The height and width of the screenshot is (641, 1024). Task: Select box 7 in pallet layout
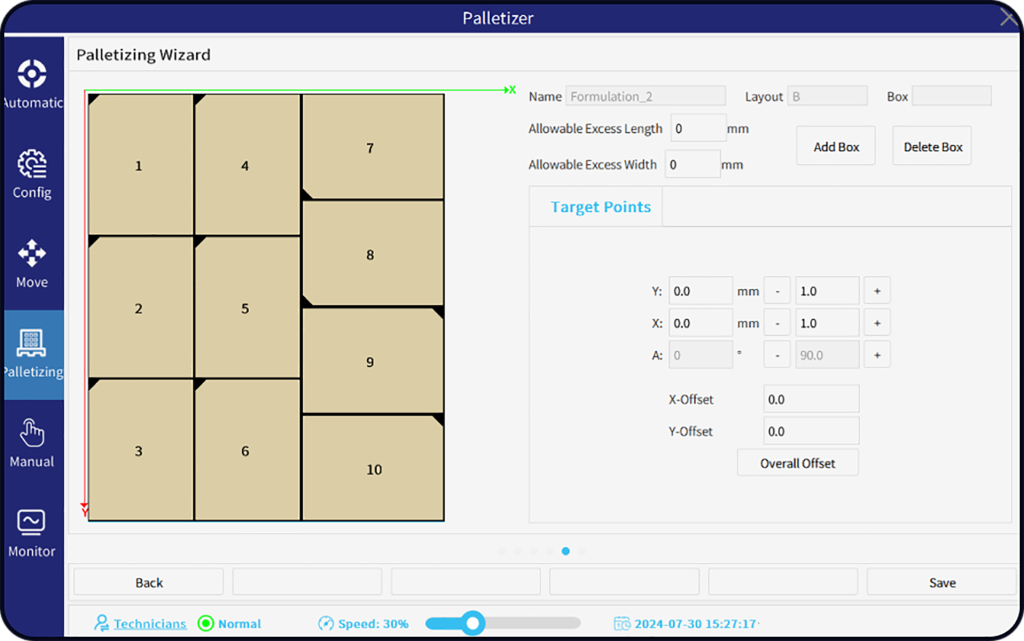pos(371,148)
